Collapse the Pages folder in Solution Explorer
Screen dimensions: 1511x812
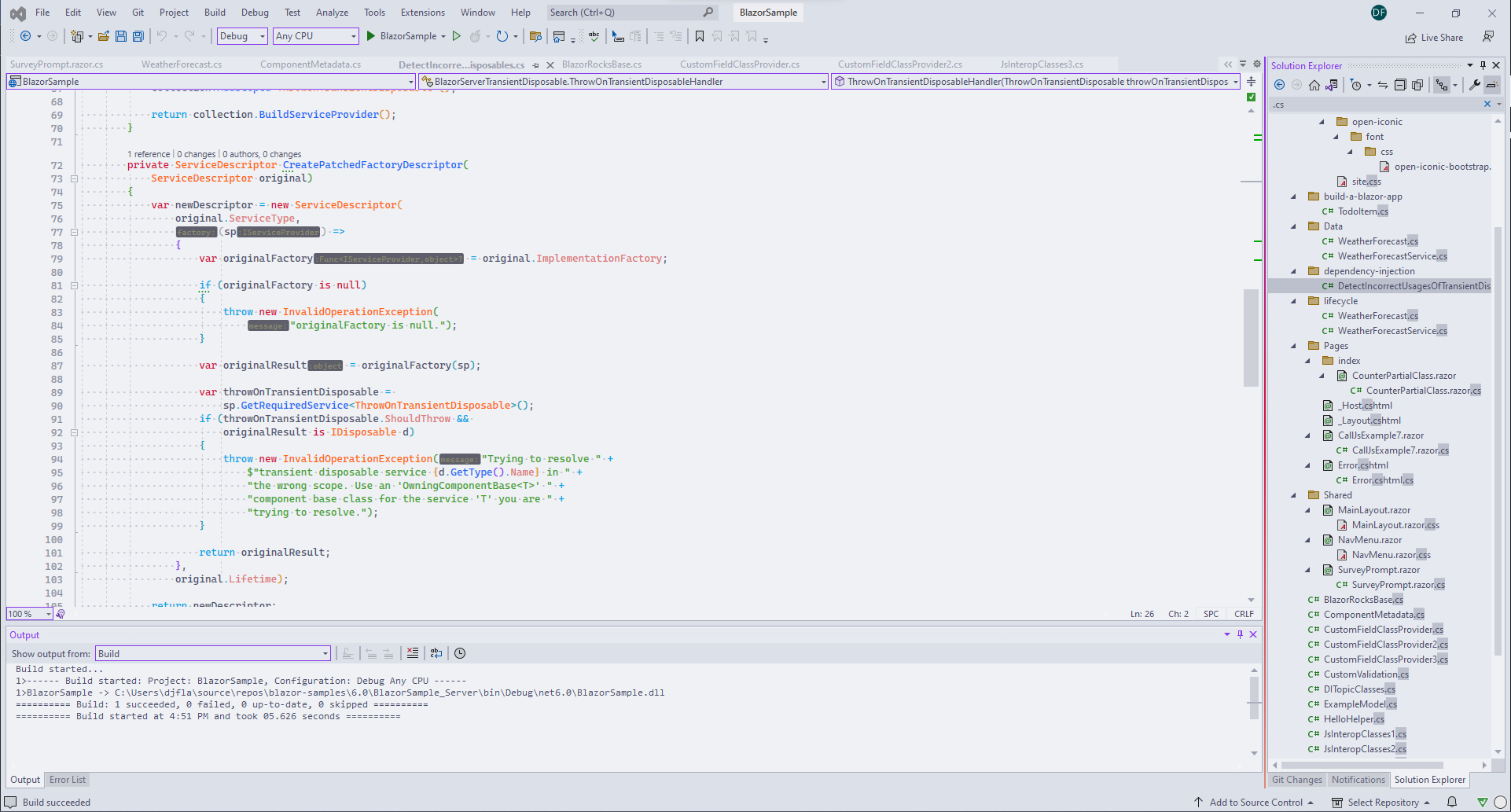[1294, 346]
